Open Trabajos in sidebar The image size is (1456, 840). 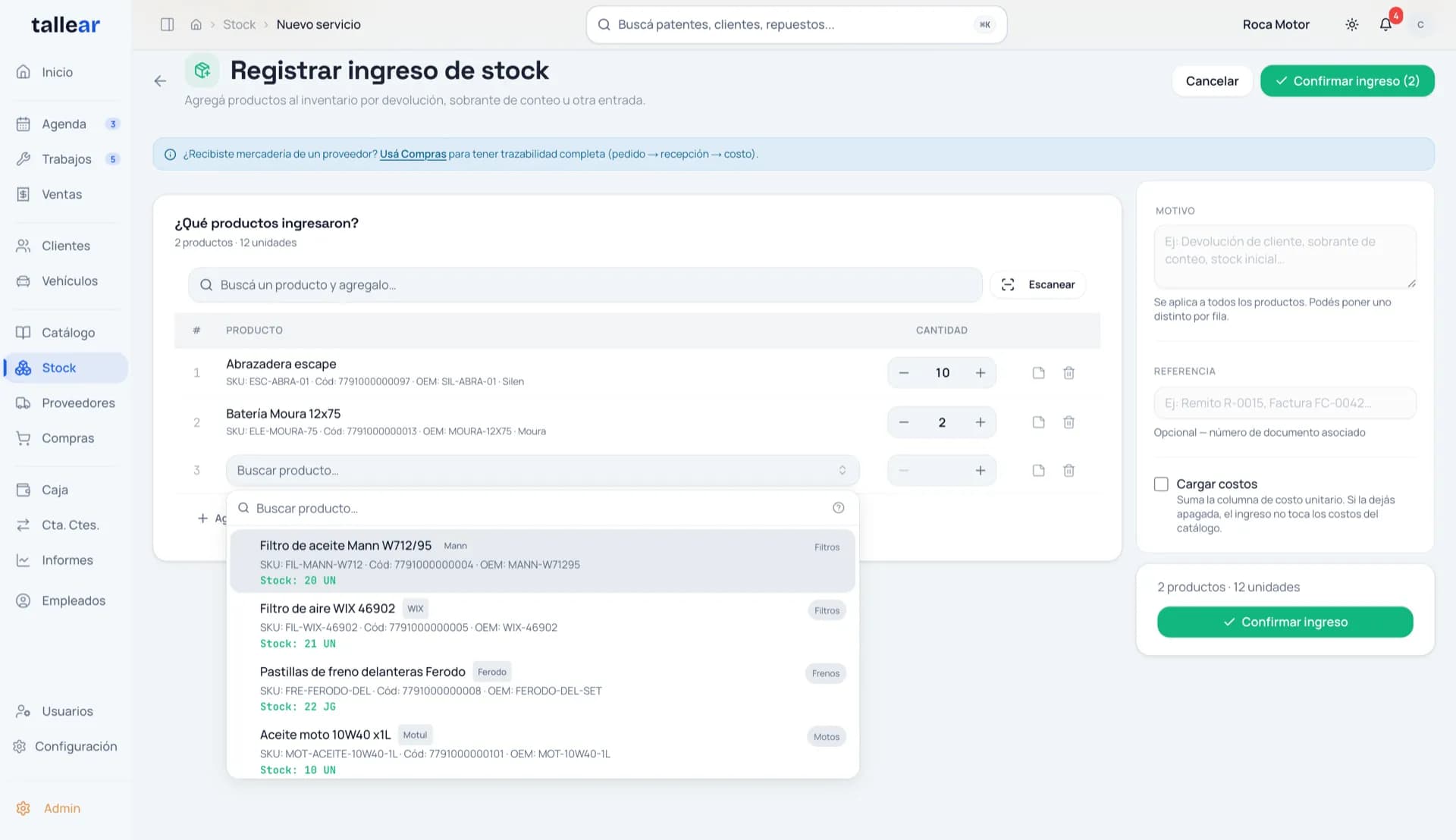click(65, 159)
